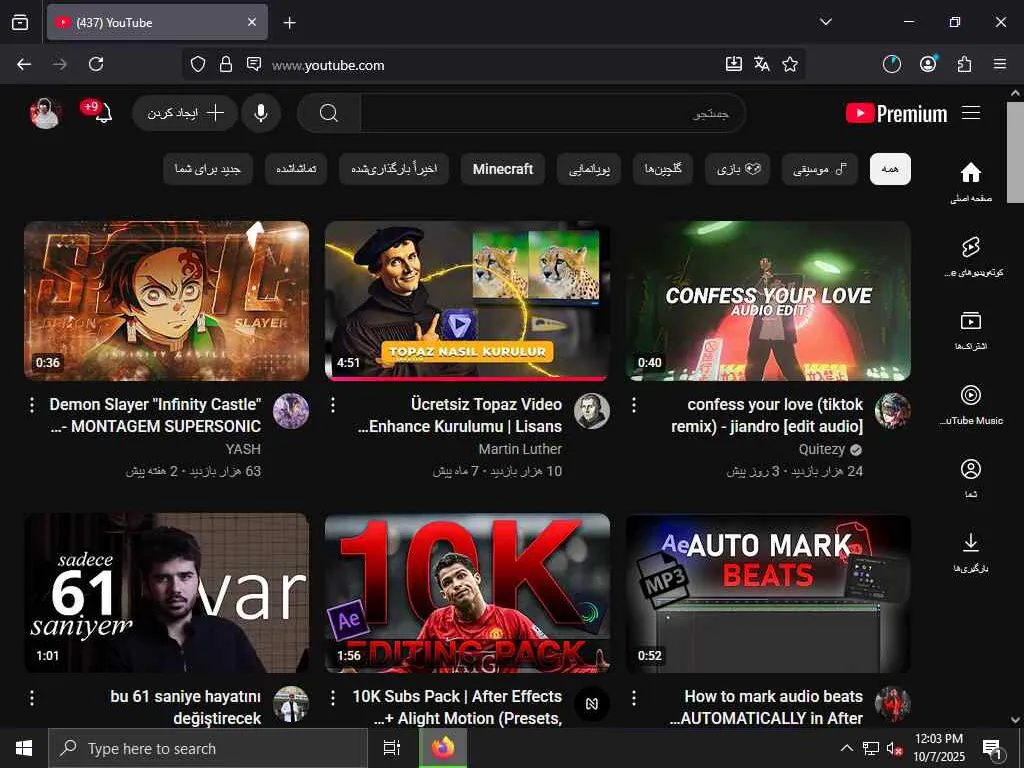Open the 10K Editing Pack thumbnail

(x=468, y=594)
